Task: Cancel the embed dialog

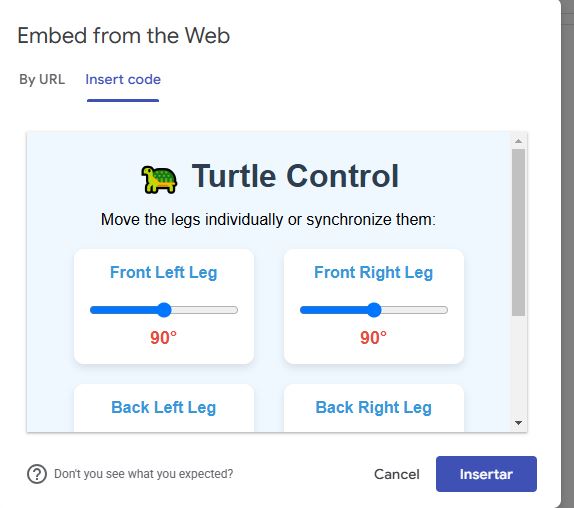Action: coord(396,474)
